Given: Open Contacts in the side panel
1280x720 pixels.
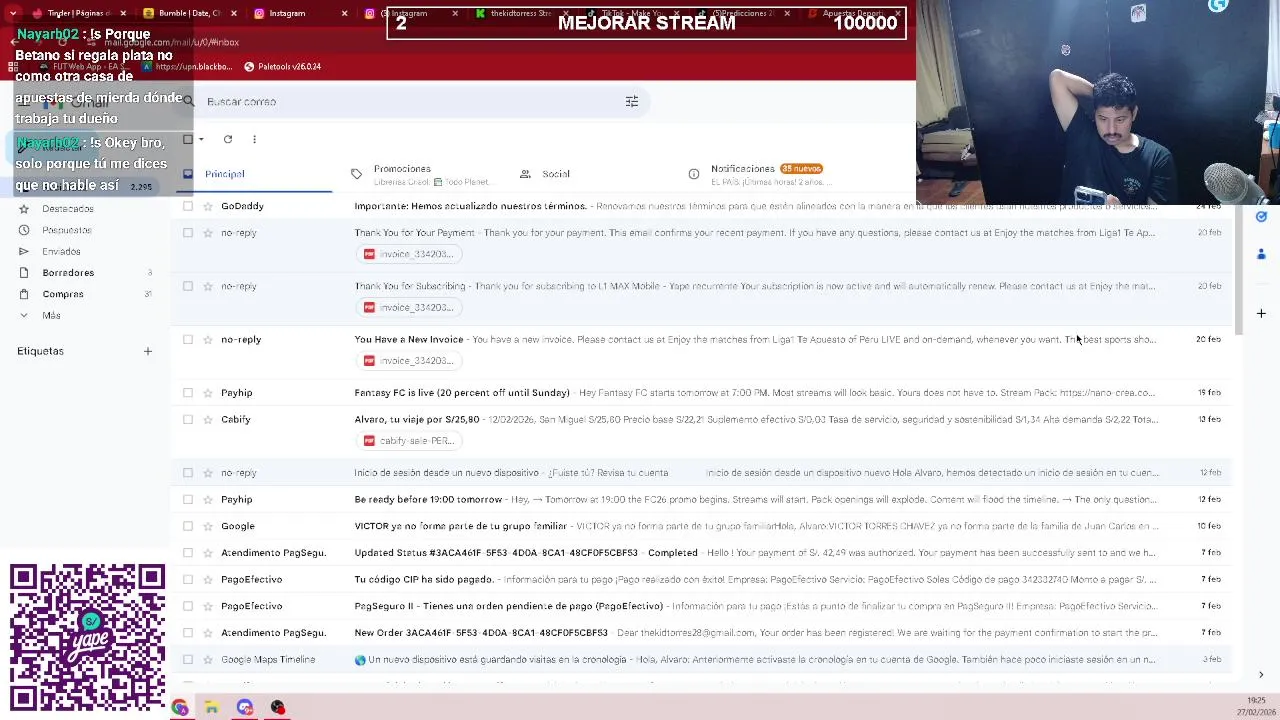Looking at the screenshot, I should (1261, 254).
